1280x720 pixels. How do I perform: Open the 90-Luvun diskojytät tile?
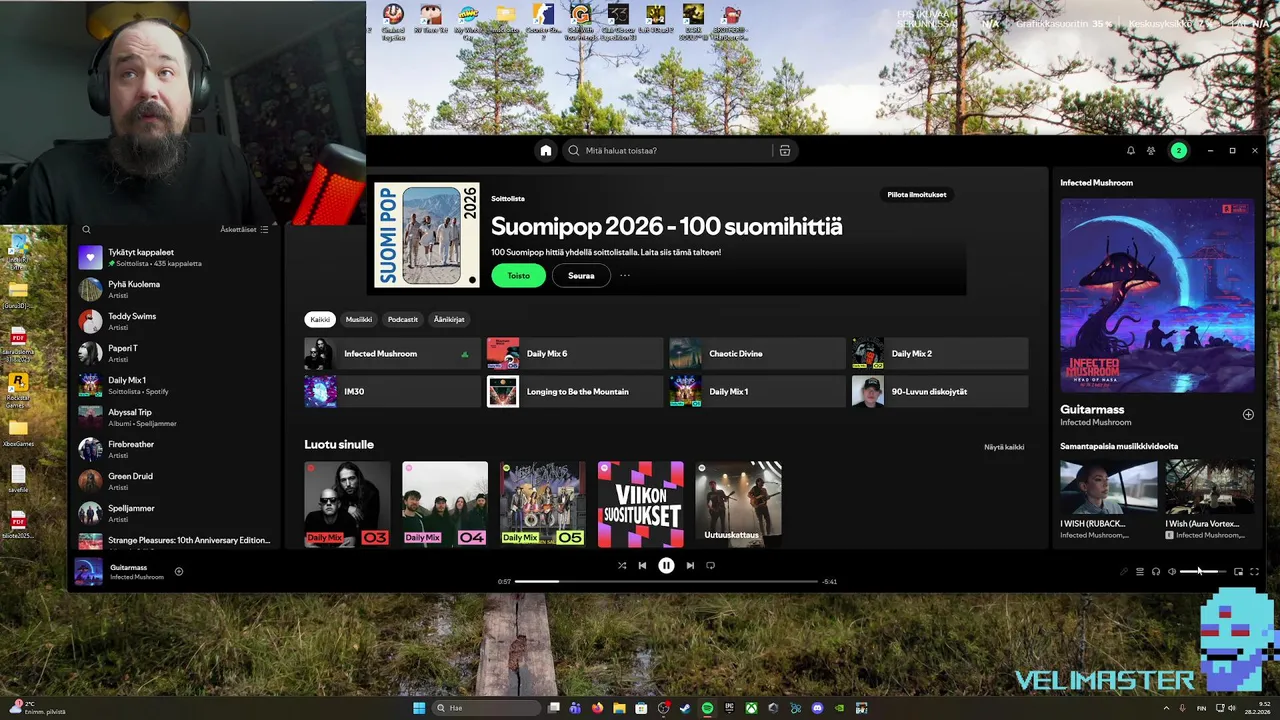(940, 392)
